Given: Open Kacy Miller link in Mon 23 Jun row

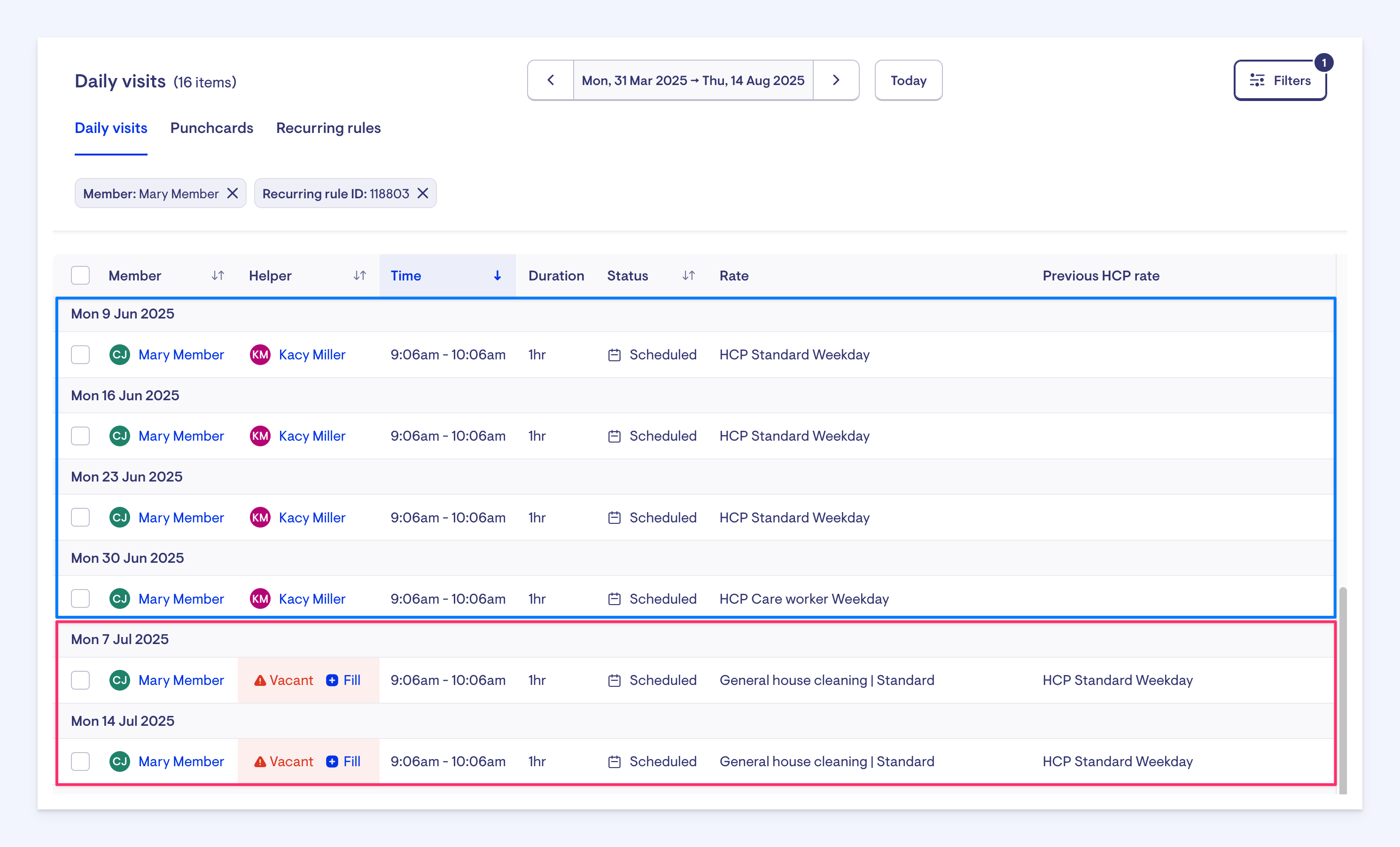Looking at the screenshot, I should (x=312, y=518).
